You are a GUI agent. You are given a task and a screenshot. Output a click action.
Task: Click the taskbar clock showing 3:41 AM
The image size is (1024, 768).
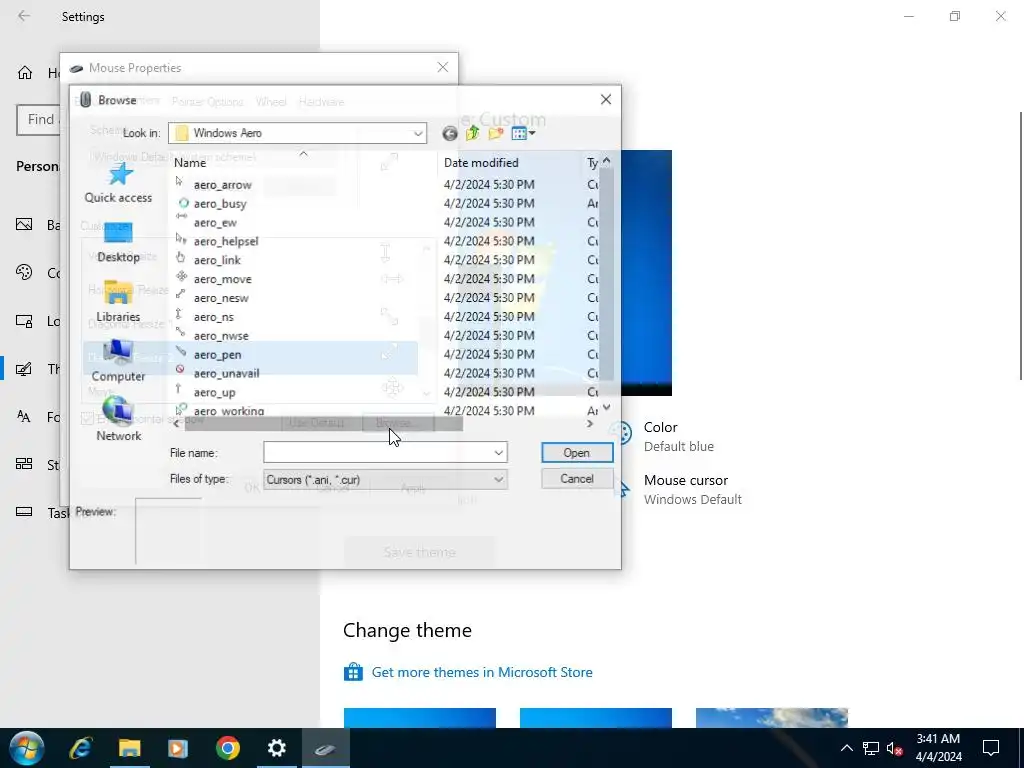pos(938,748)
